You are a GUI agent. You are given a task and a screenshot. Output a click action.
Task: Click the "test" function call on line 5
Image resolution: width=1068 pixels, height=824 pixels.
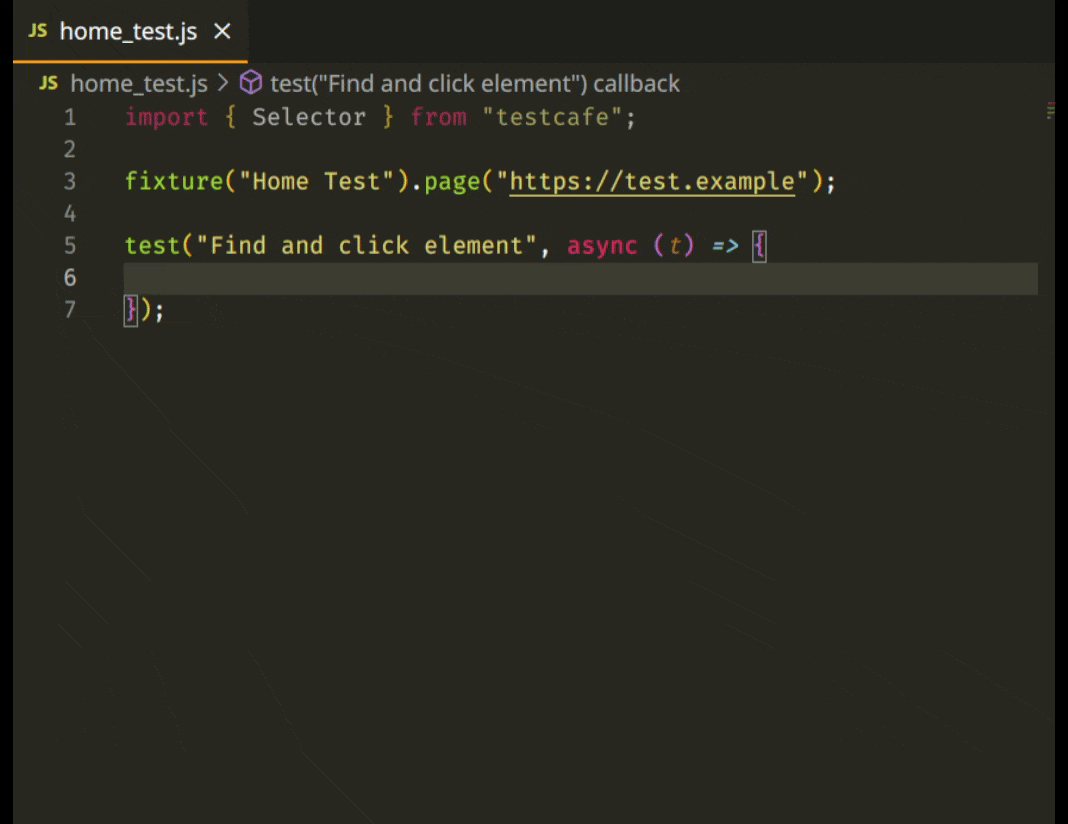pos(152,246)
